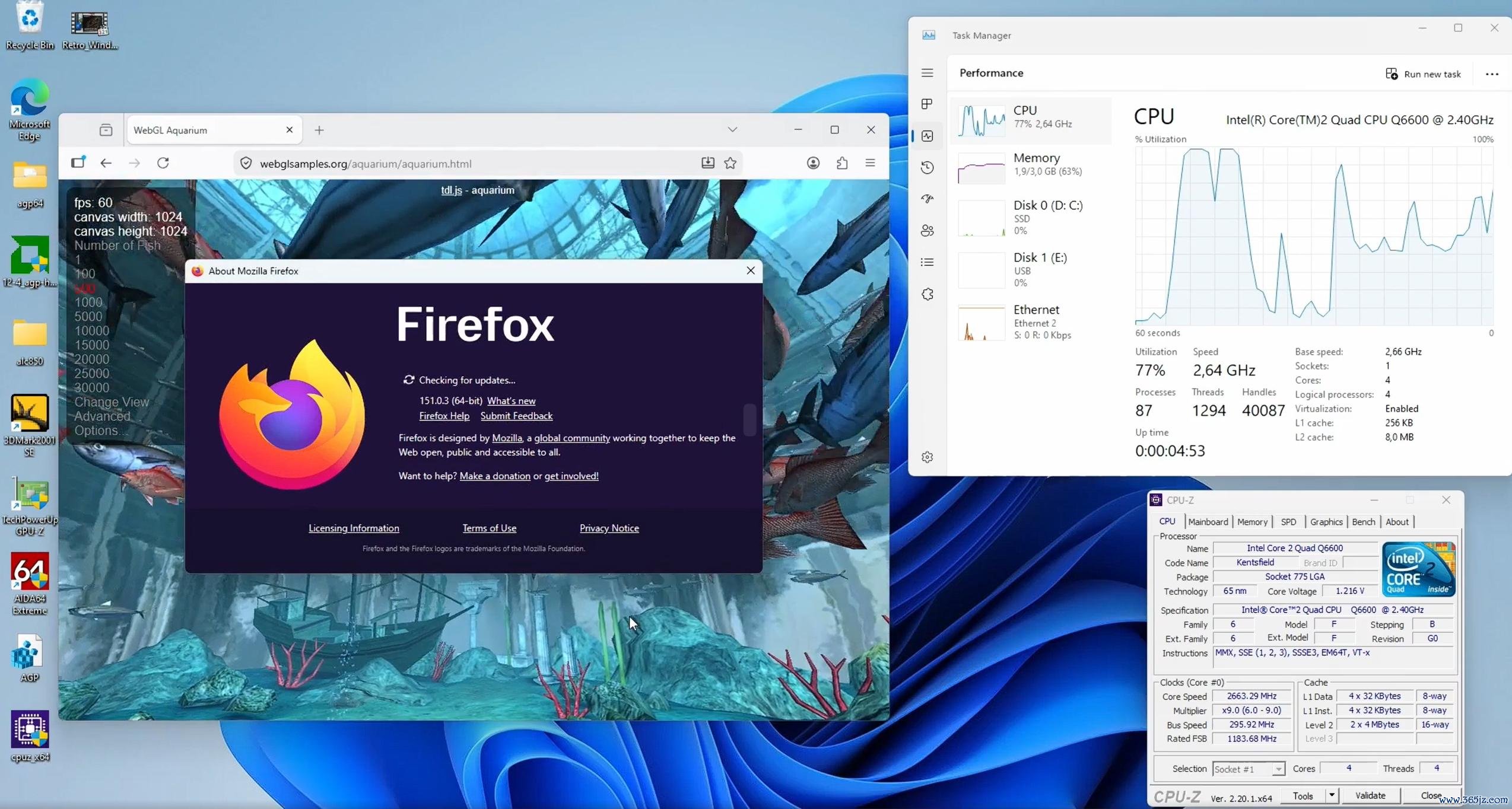
Task: Open the Firefox sidebar toggle icon
Action: tap(78, 163)
